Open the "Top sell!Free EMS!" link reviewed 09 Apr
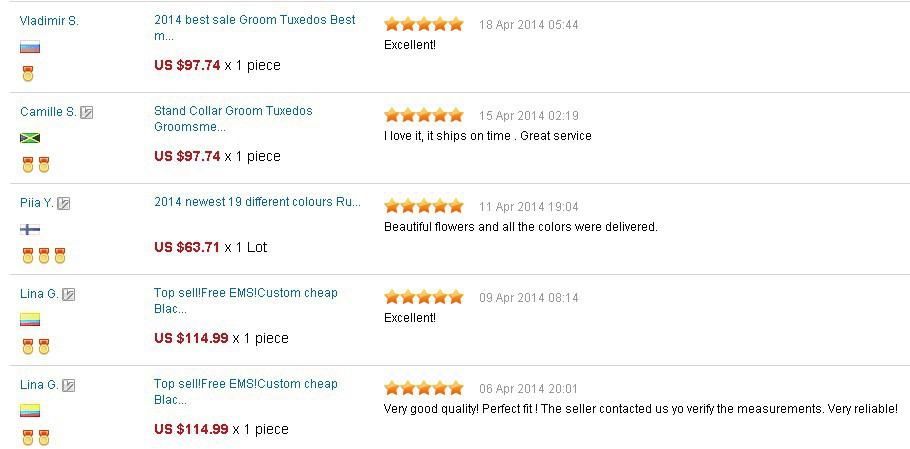This screenshot has width=910, height=449. click(245, 293)
